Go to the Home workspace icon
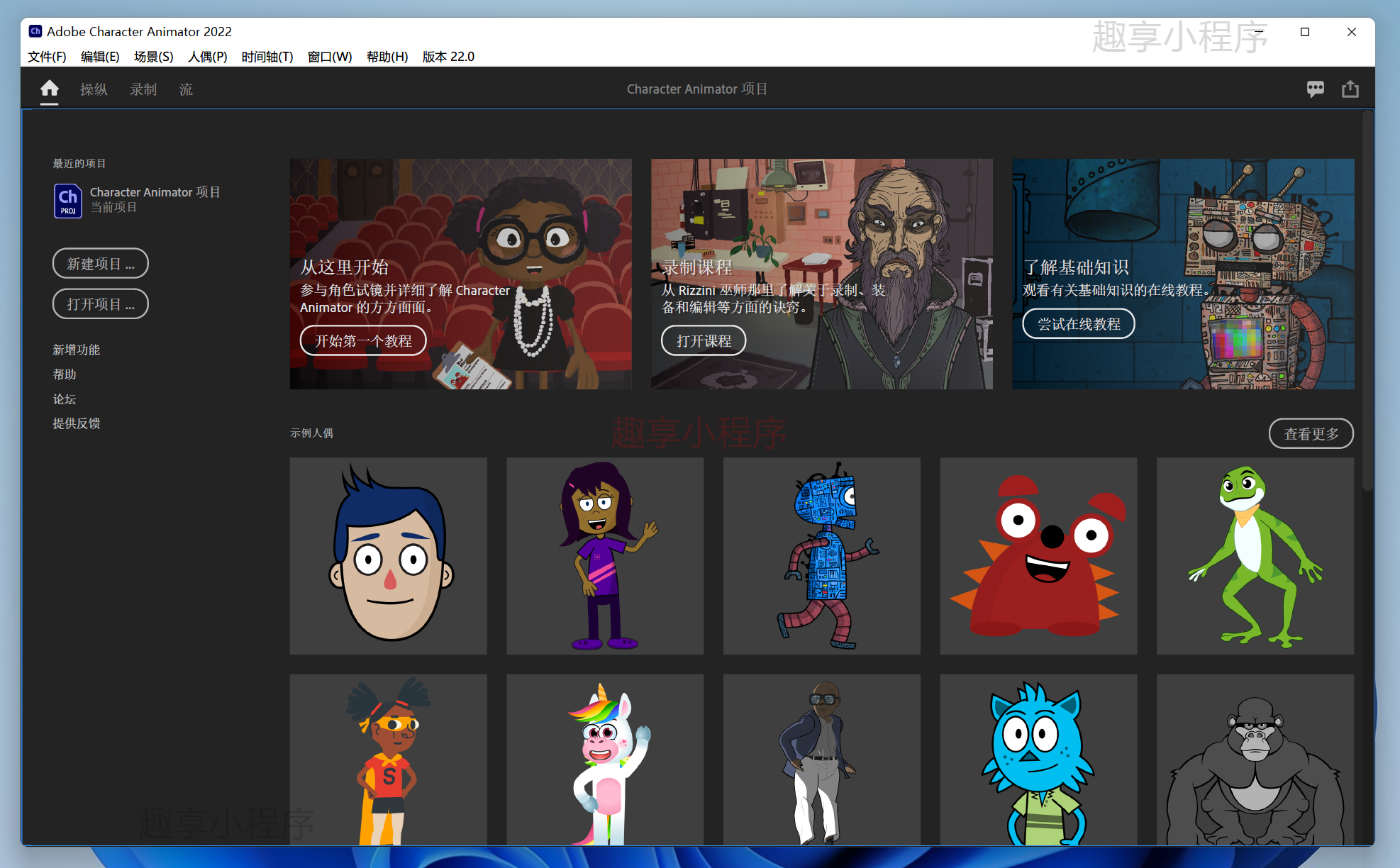 [49, 89]
